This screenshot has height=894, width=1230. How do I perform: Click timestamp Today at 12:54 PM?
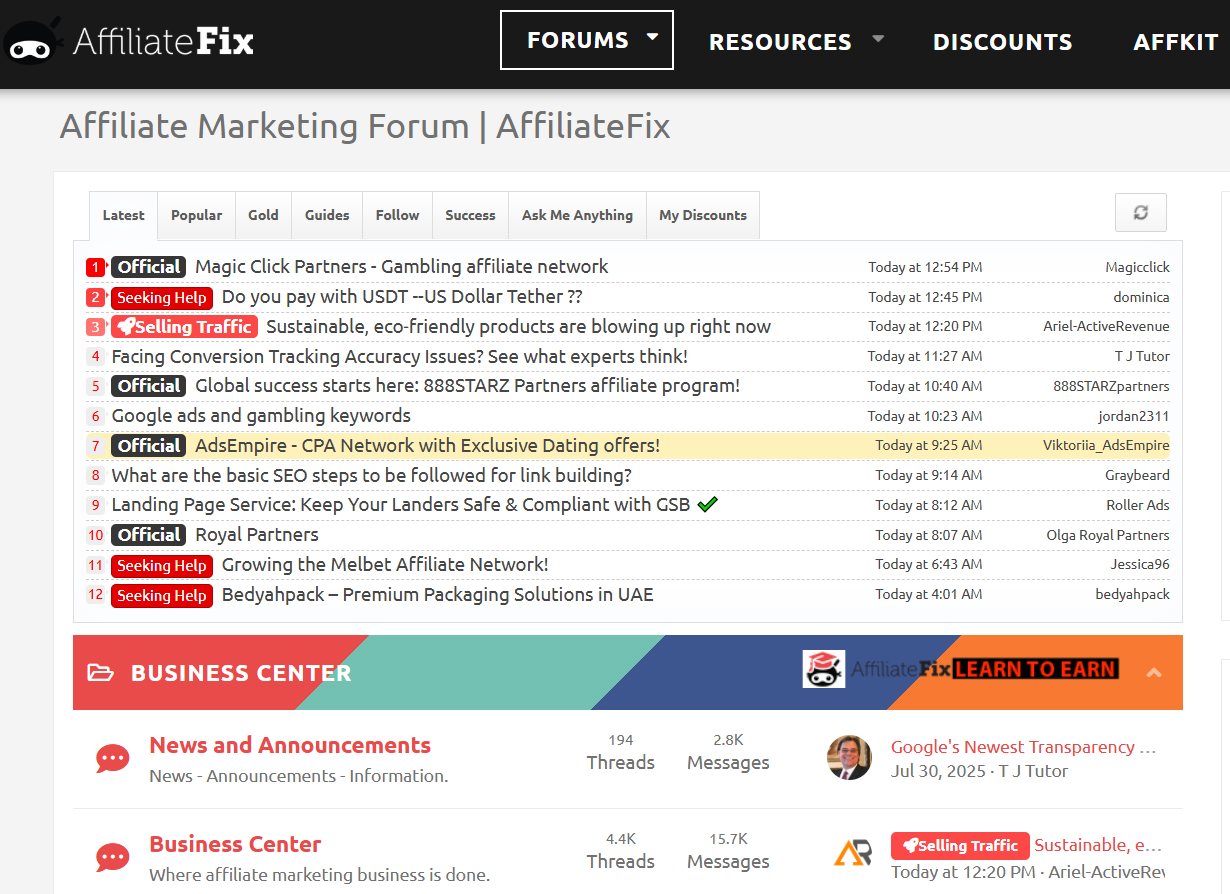[925, 267]
